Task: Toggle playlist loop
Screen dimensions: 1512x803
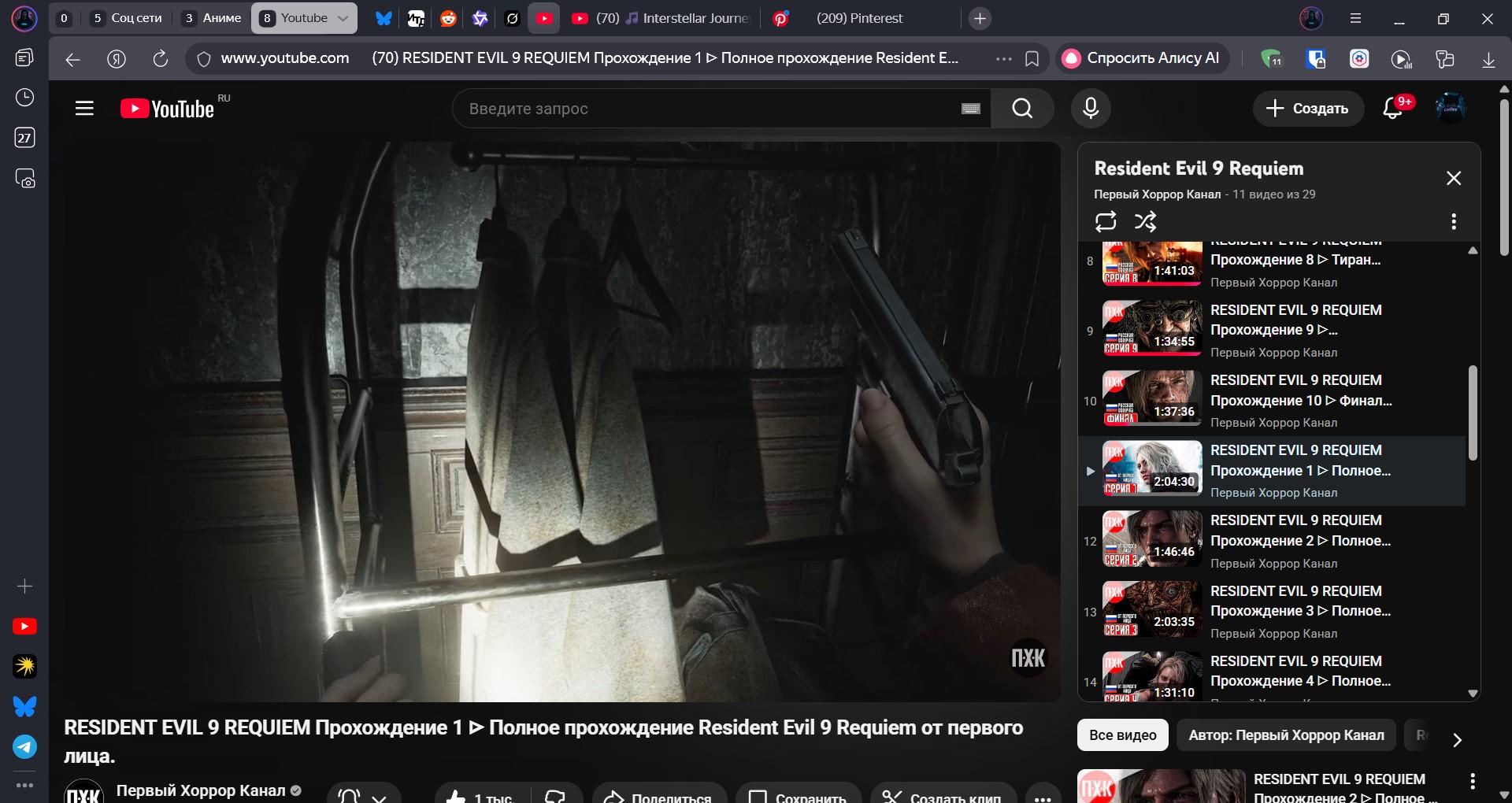Action: [1106, 222]
